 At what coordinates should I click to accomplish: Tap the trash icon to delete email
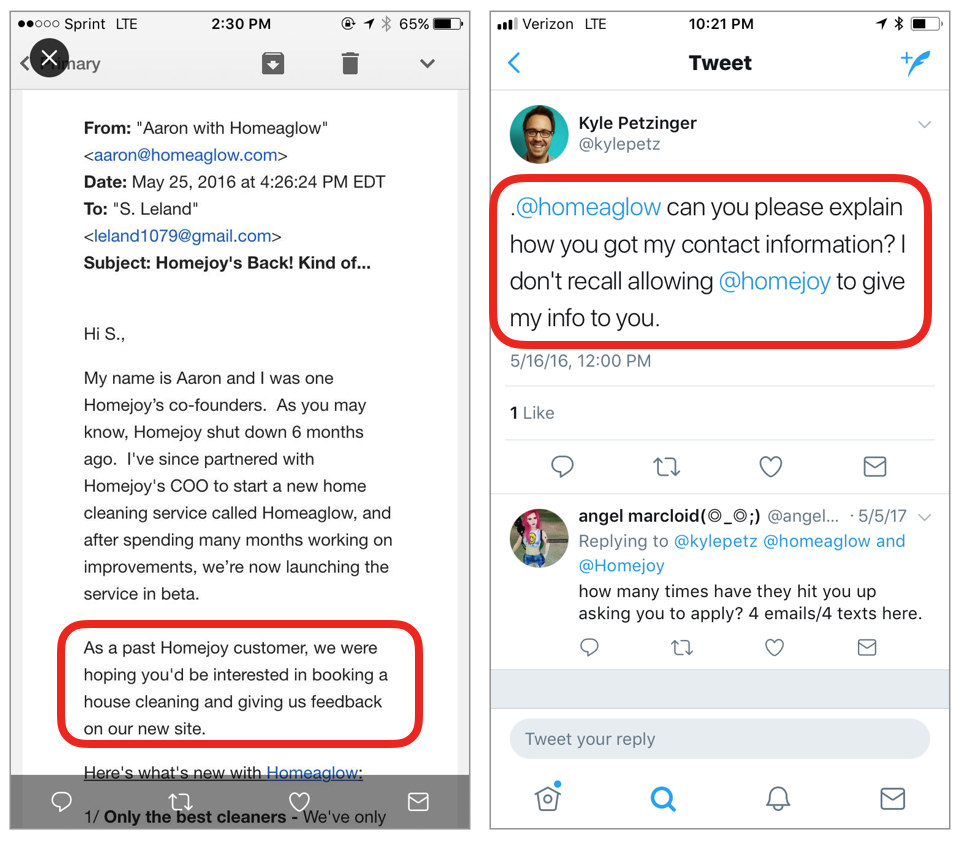(350, 63)
